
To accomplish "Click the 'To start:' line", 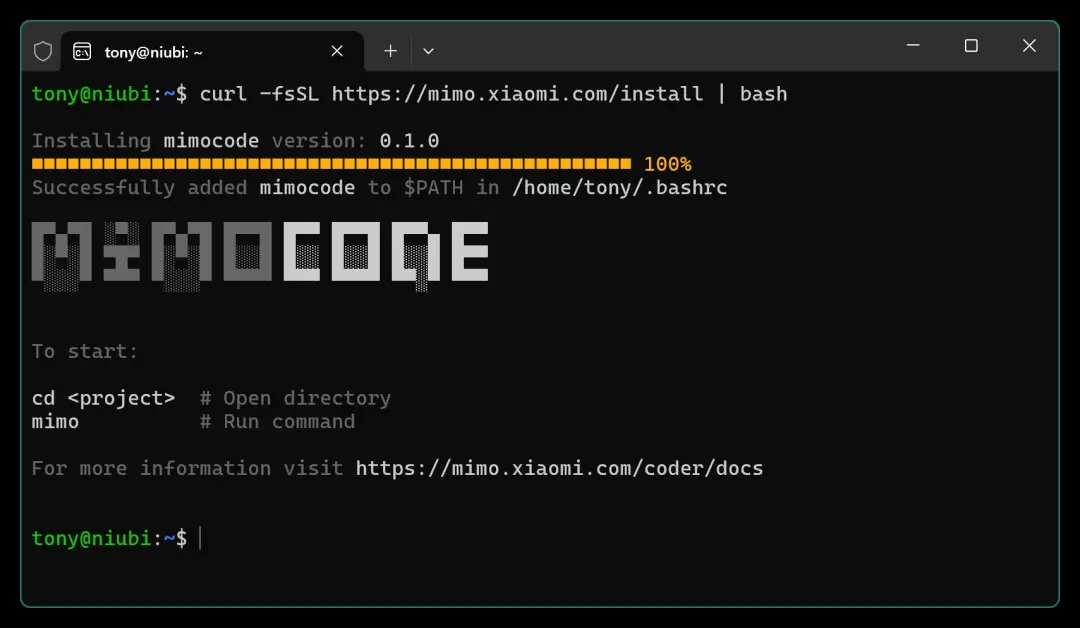I will click(x=85, y=351).
